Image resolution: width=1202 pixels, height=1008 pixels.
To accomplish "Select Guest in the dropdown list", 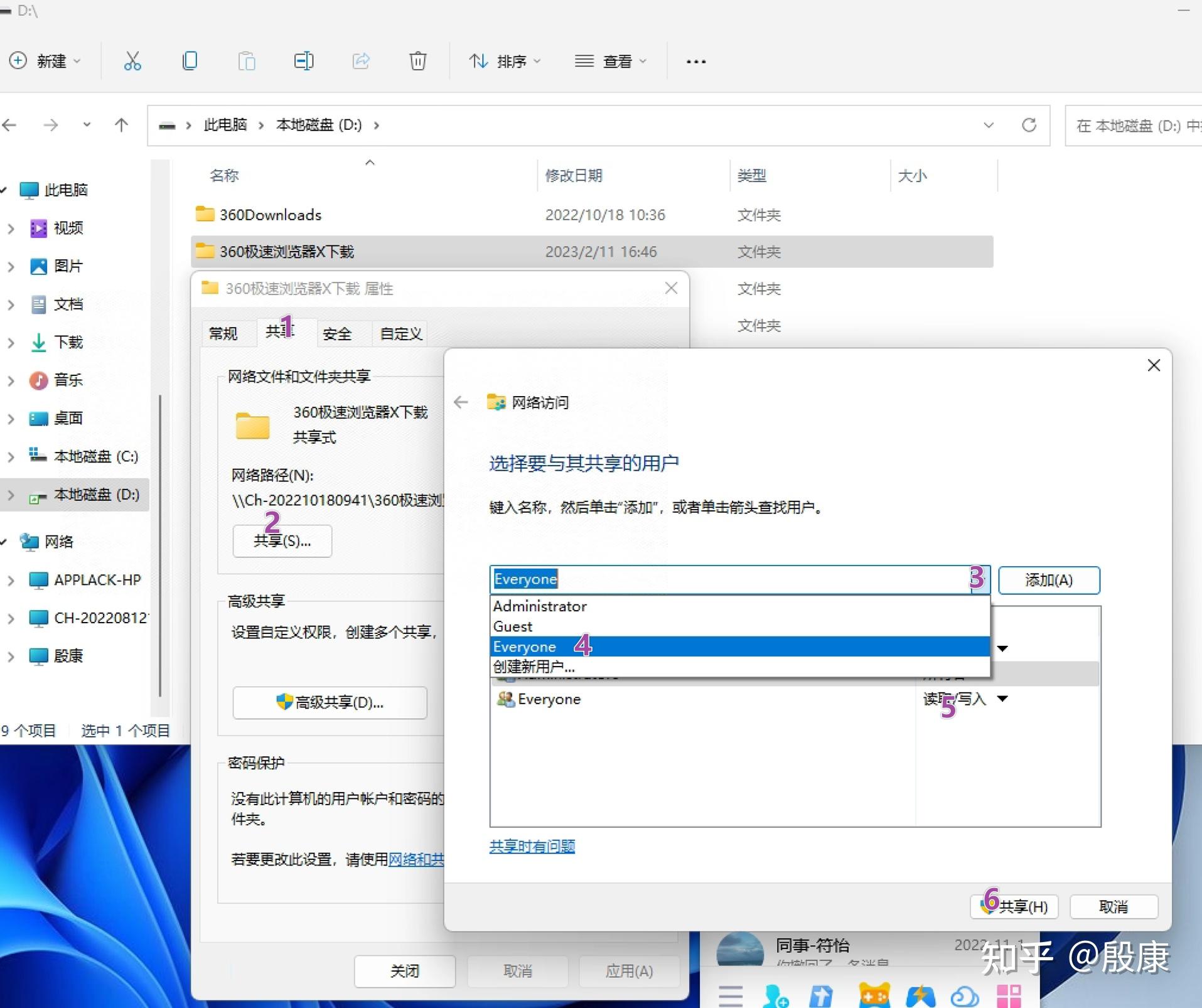I will [740, 626].
